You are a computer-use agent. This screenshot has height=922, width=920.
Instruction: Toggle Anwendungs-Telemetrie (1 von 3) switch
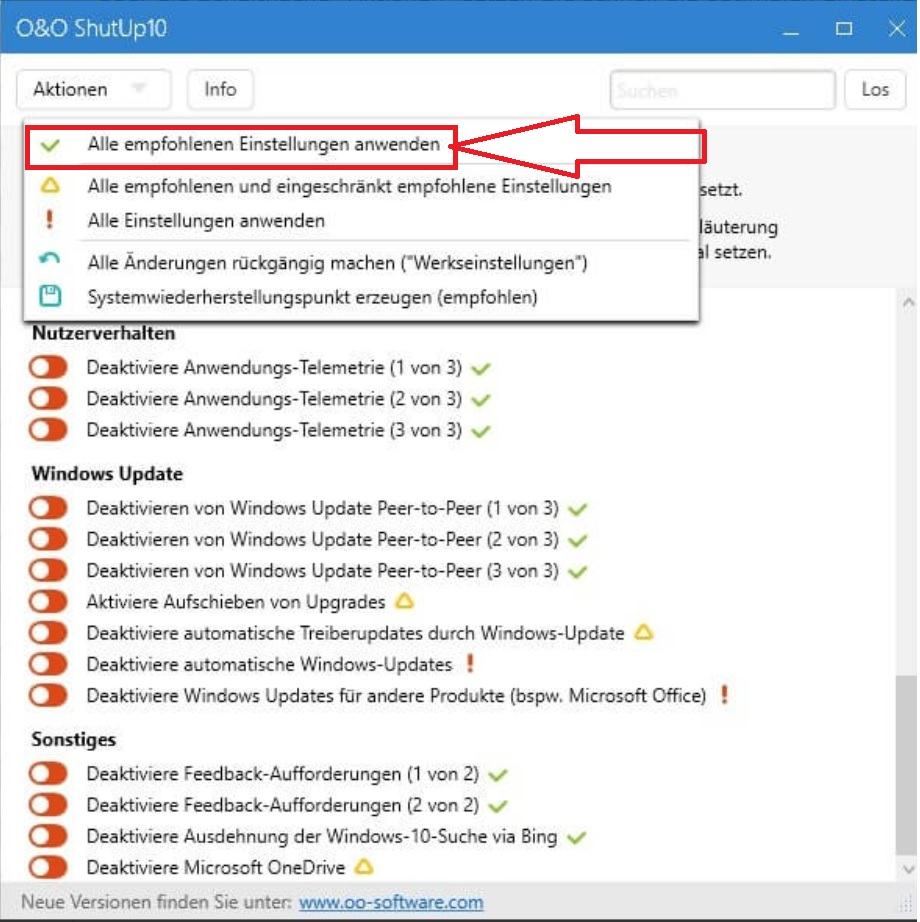coord(48,367)
